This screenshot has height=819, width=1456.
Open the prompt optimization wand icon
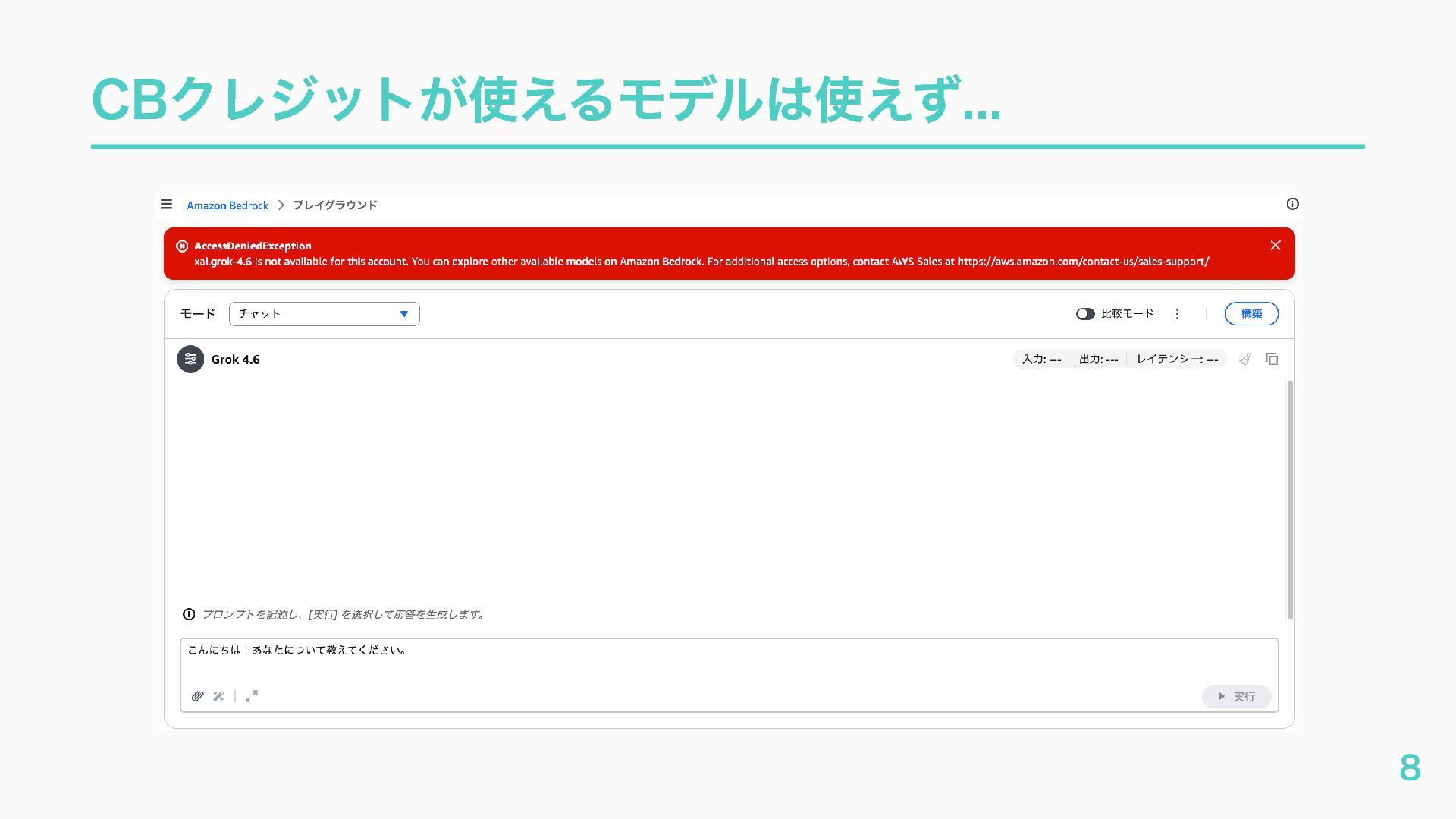218,696
